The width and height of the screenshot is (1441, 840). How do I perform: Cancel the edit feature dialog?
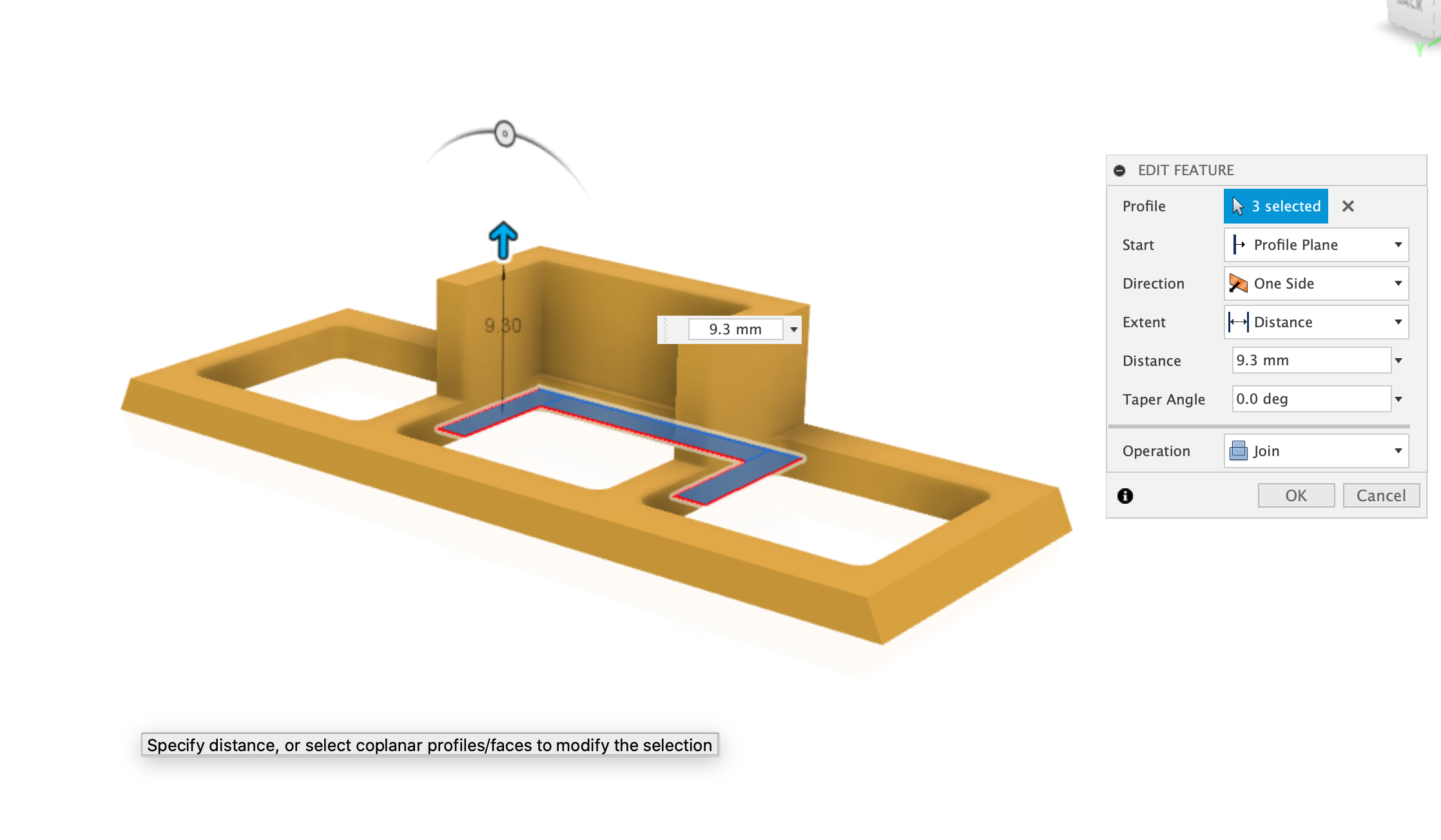coord(1381,495)
